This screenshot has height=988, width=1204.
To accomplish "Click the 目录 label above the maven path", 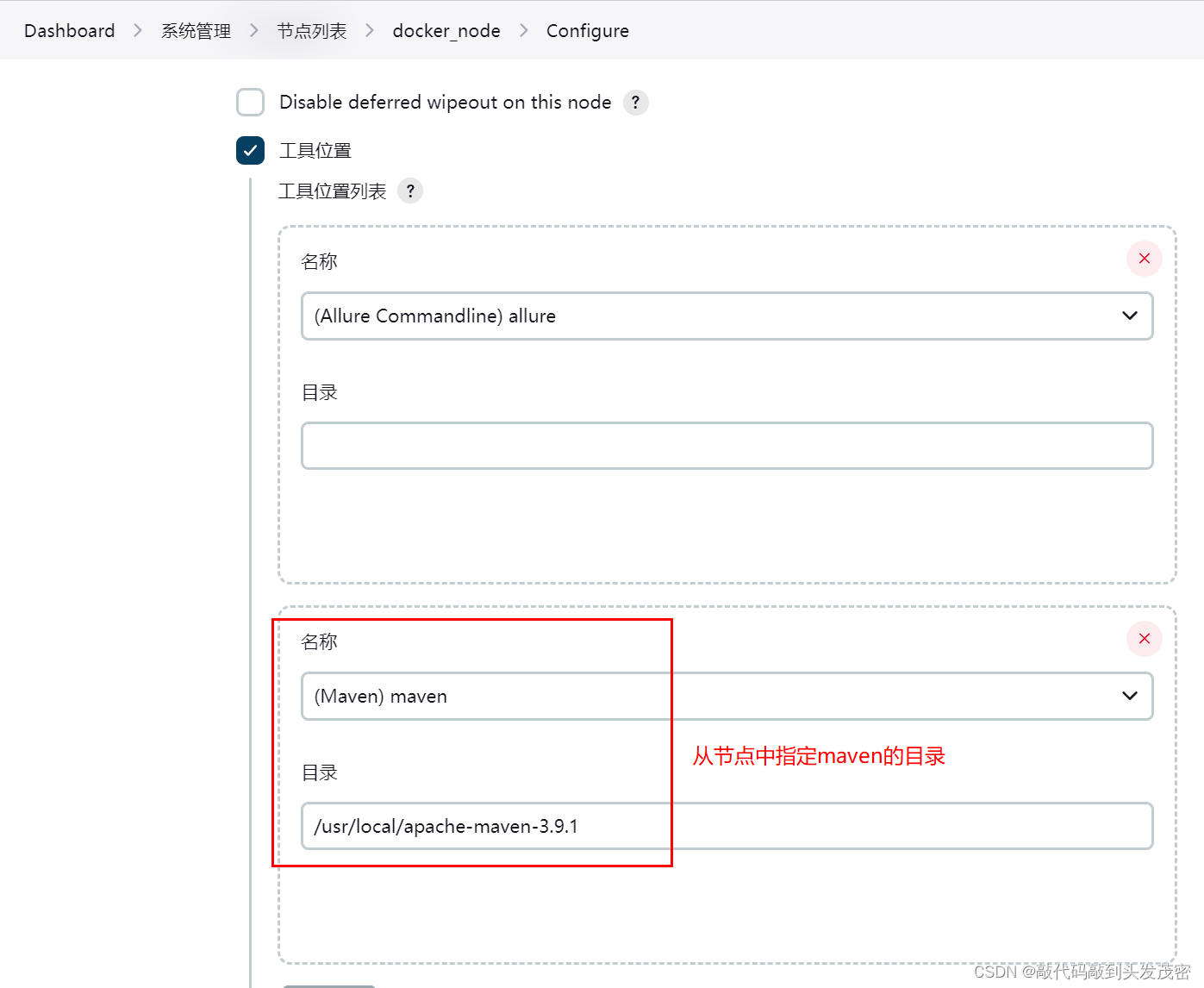I will [x=320, y=772].
